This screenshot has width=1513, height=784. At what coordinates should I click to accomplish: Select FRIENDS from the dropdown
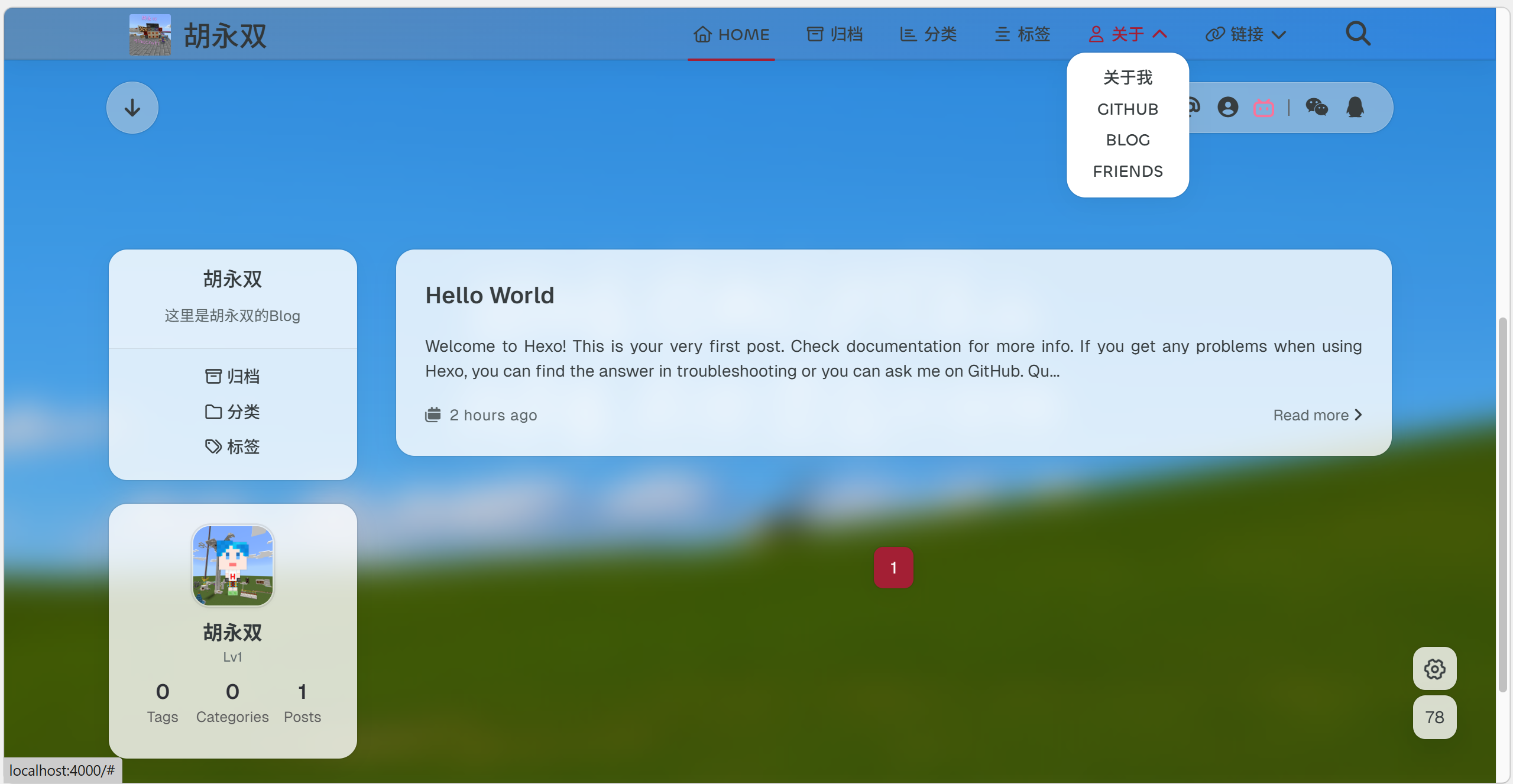click(1128, 171)
